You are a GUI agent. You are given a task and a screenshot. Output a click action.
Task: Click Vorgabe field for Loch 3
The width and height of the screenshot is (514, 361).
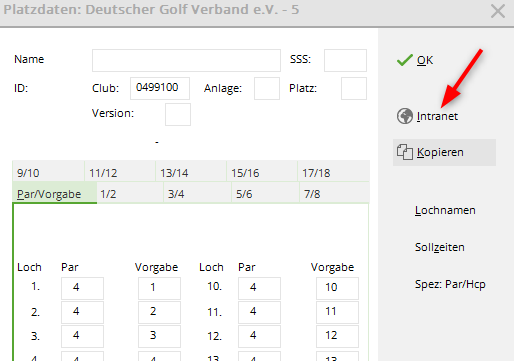pos(160,336)
